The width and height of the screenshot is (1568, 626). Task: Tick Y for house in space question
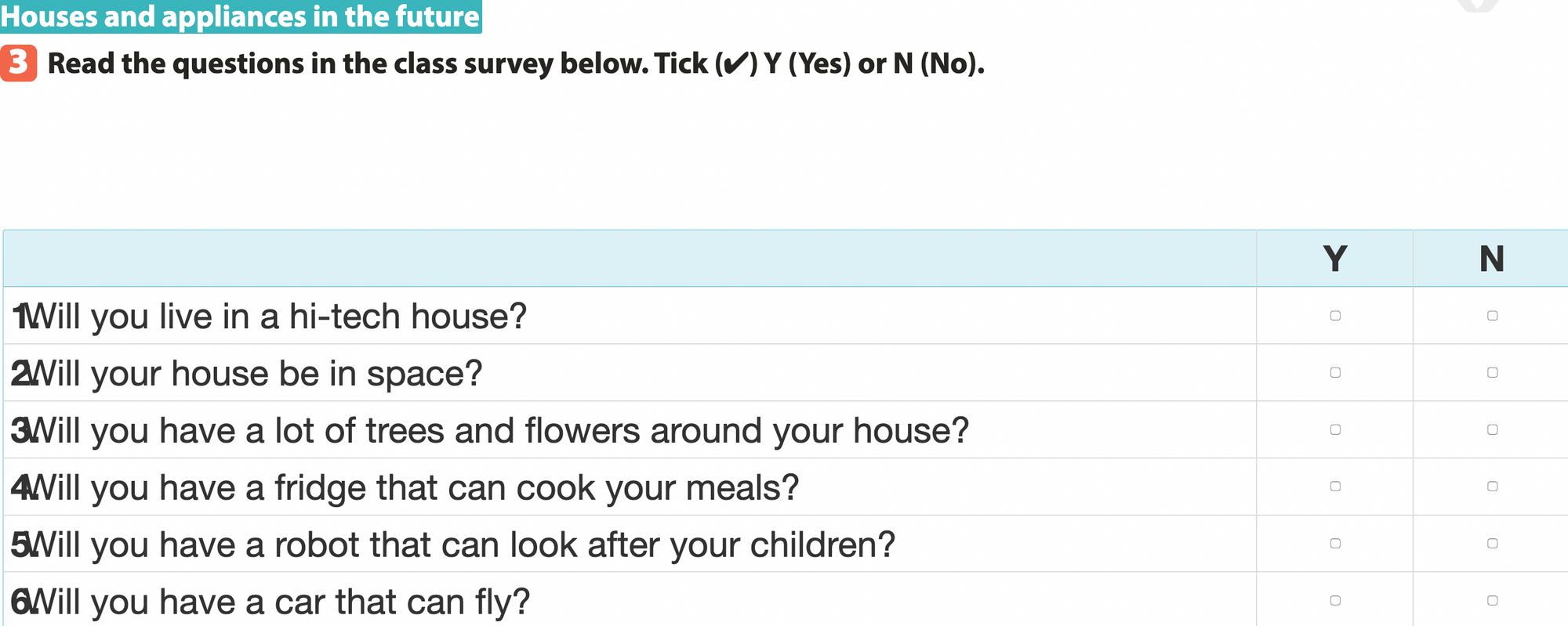(x=1335, y=373)
